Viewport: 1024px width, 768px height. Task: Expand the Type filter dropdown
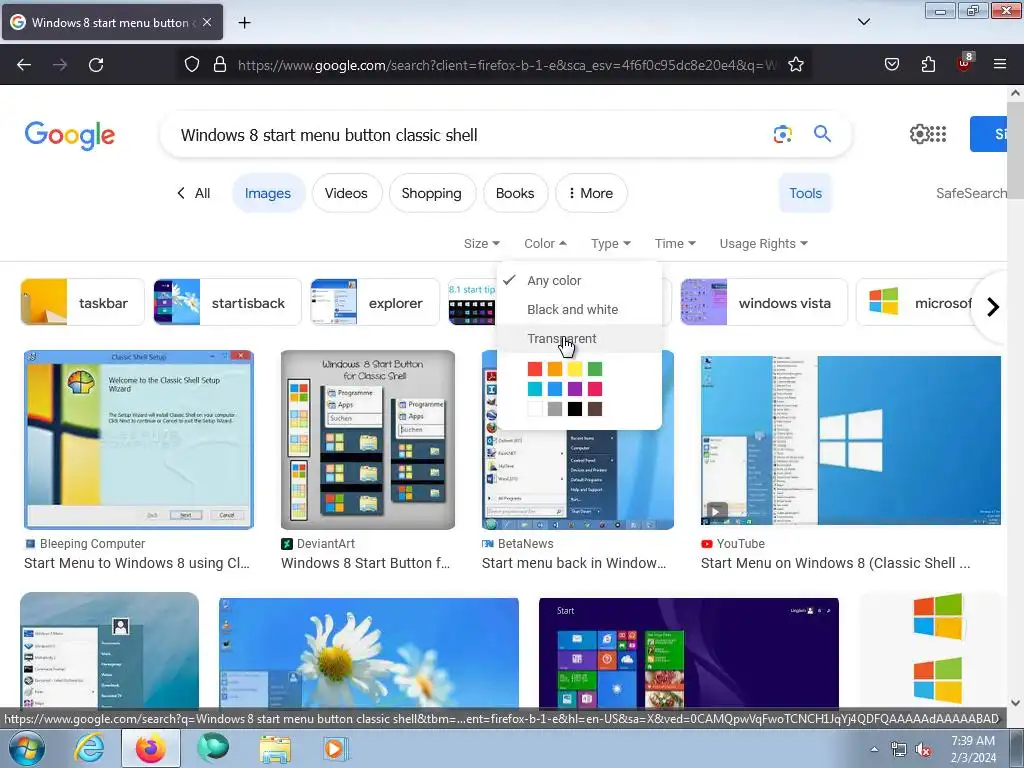(x=611, y=244)
